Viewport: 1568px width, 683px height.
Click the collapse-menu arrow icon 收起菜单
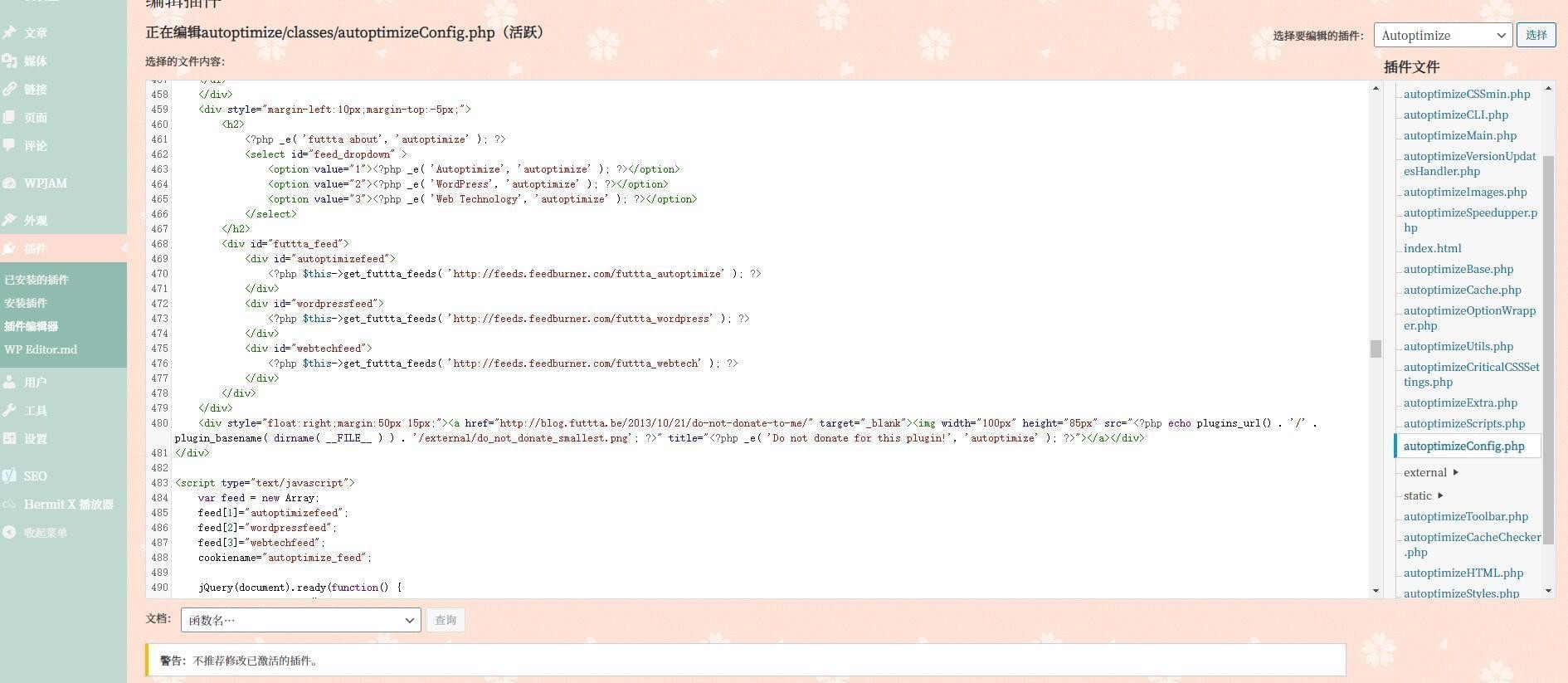pos(9,532)
